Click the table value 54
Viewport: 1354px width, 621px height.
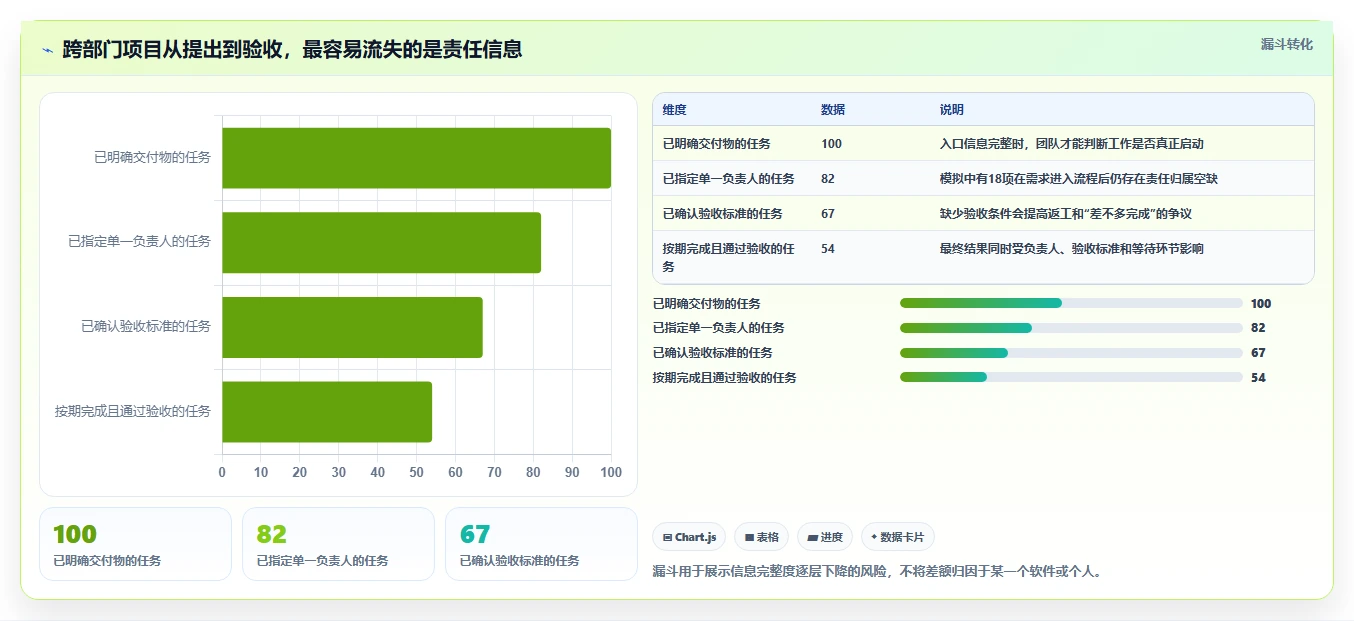coord(828,249)
